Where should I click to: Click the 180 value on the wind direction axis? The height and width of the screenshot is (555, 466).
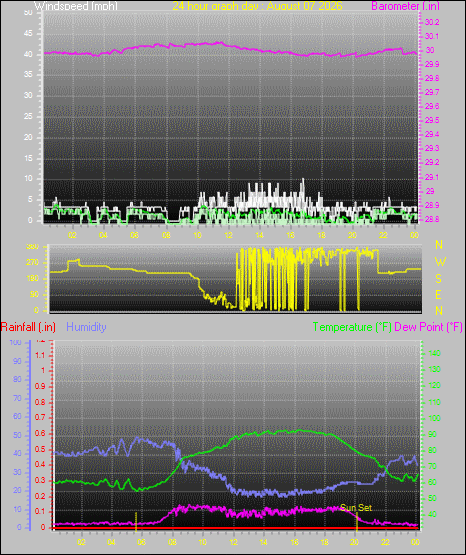coord(32,279)
